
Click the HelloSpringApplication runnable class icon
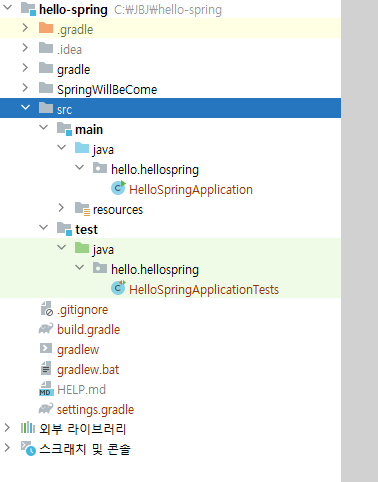pos(118,188)
